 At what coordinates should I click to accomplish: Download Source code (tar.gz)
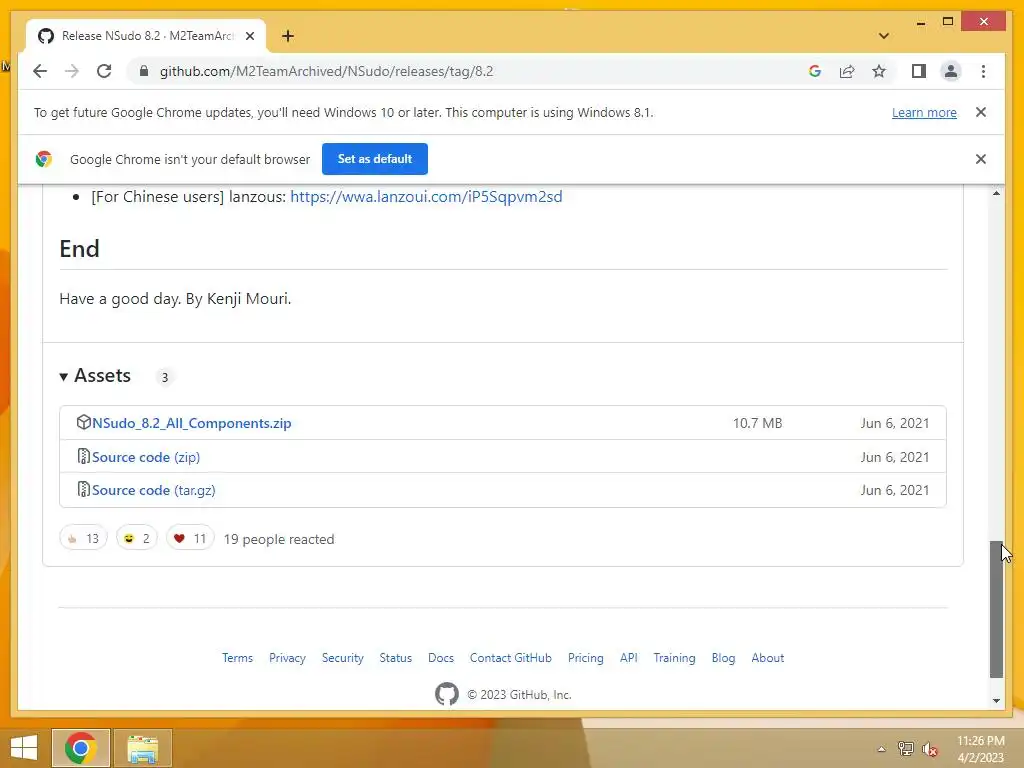[153, 490]
